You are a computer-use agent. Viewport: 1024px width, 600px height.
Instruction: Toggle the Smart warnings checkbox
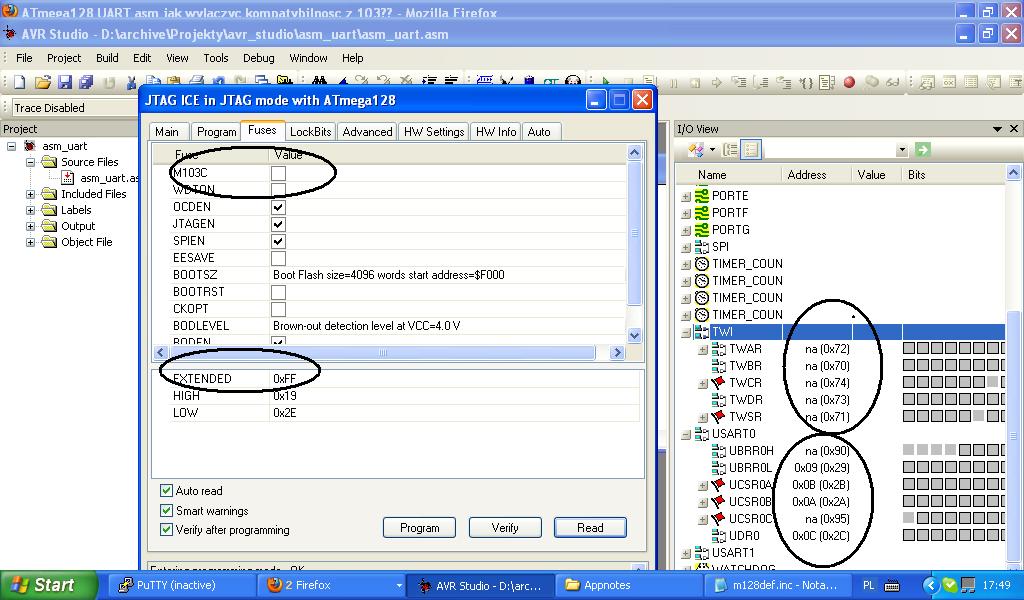(x=167, y=511)
